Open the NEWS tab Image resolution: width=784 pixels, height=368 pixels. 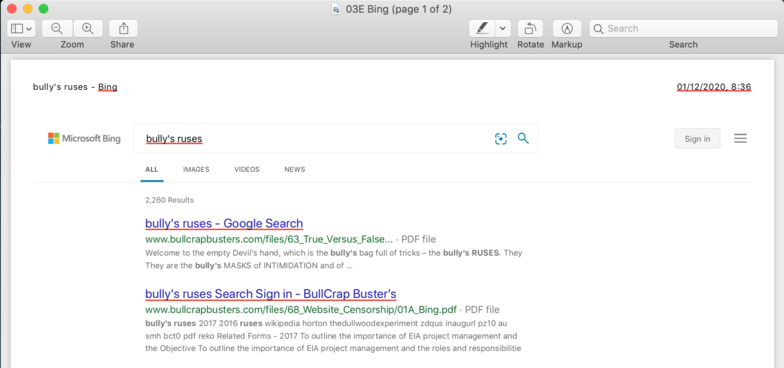coord(294,170)
